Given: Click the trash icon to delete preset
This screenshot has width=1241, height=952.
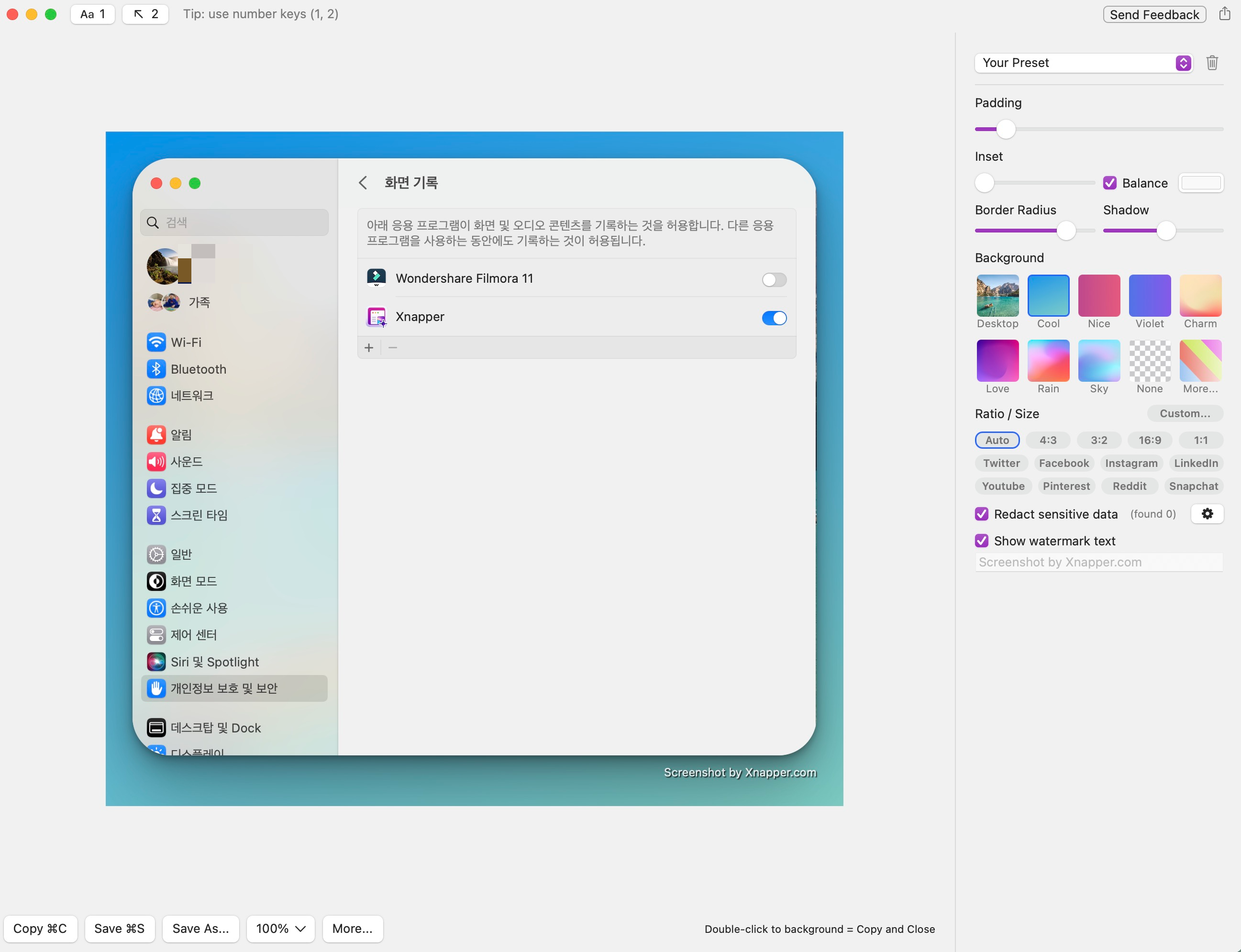Looking at the screenshot, I should (1211, 62).
